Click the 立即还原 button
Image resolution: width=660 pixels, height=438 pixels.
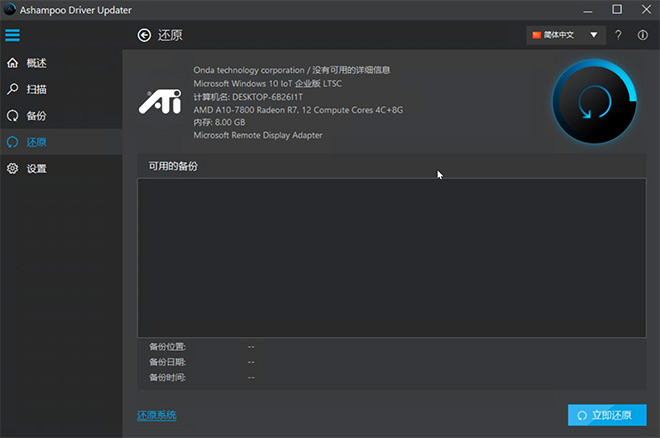607,415
